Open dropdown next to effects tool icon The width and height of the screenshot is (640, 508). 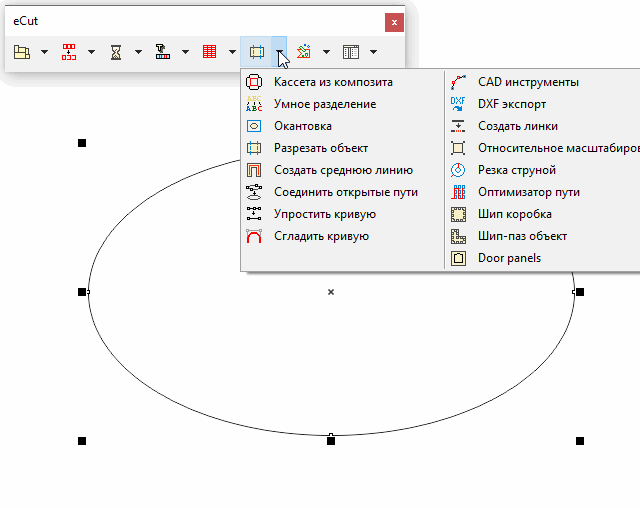[x=326, y=52]
